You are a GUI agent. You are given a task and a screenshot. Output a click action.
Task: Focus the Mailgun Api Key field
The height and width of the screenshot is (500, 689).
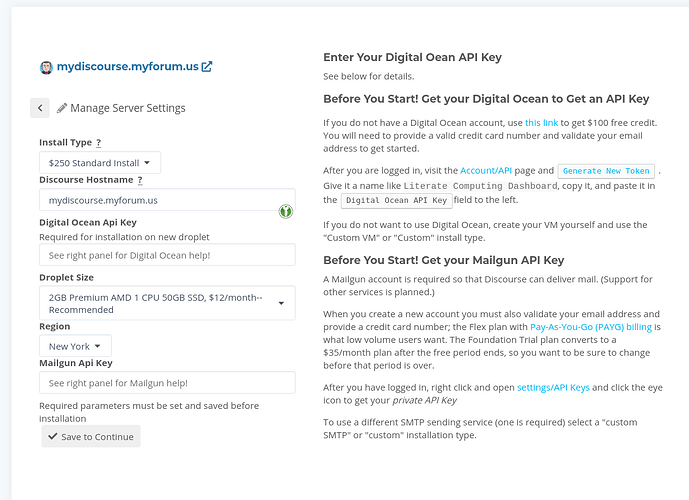(167, 383)
